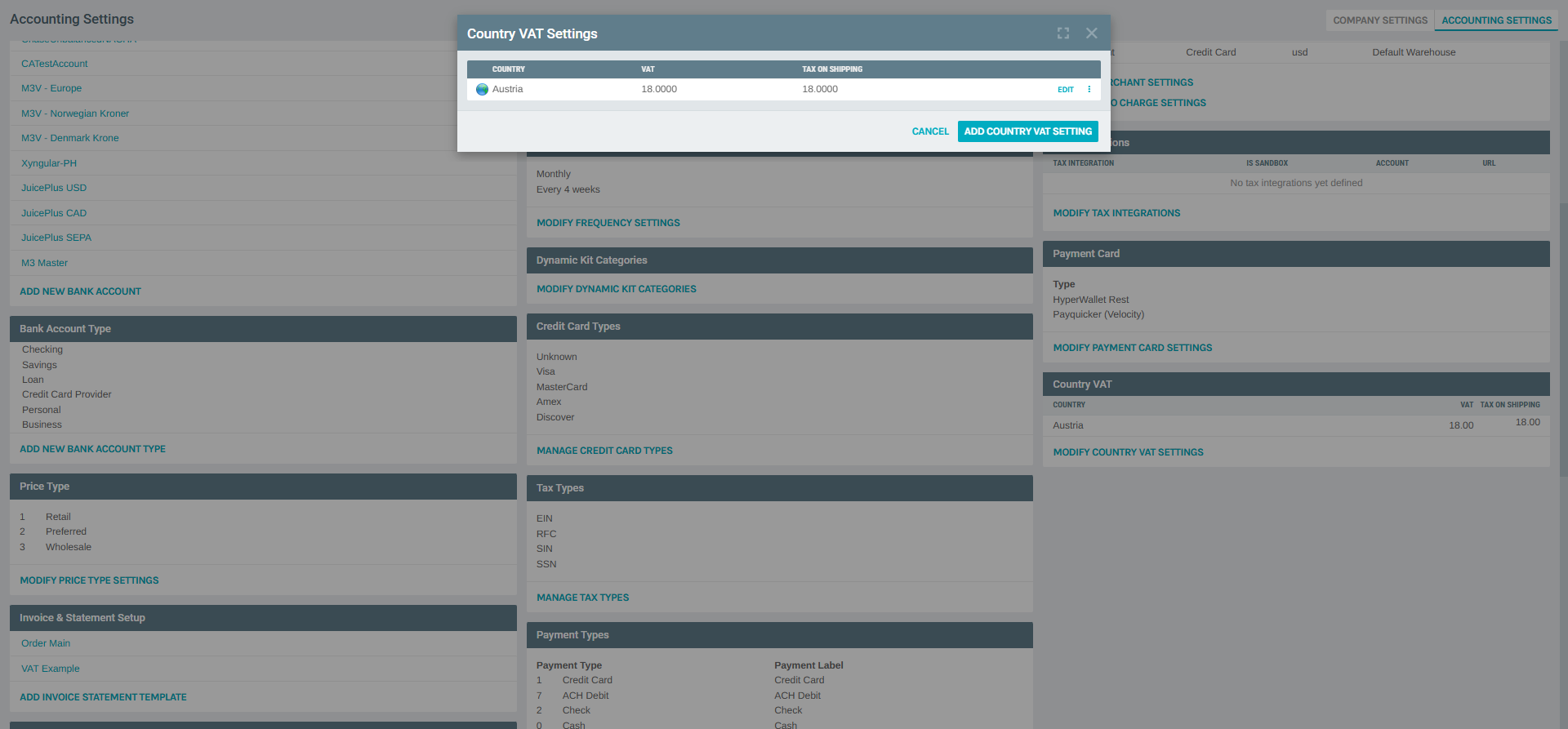Open the M3 Master bank account
The height and width of the screenshot is (729, 1568).
tap(45, 263)
